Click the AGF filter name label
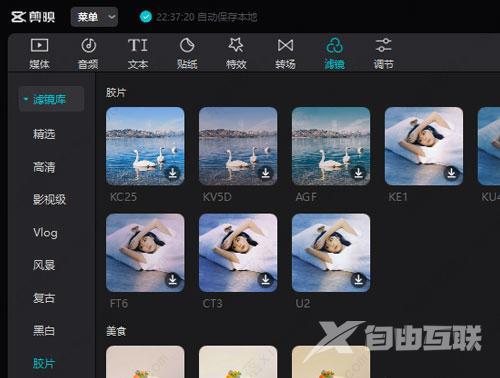This screenshot has height=378, width=500. click(x=306, y=197)
